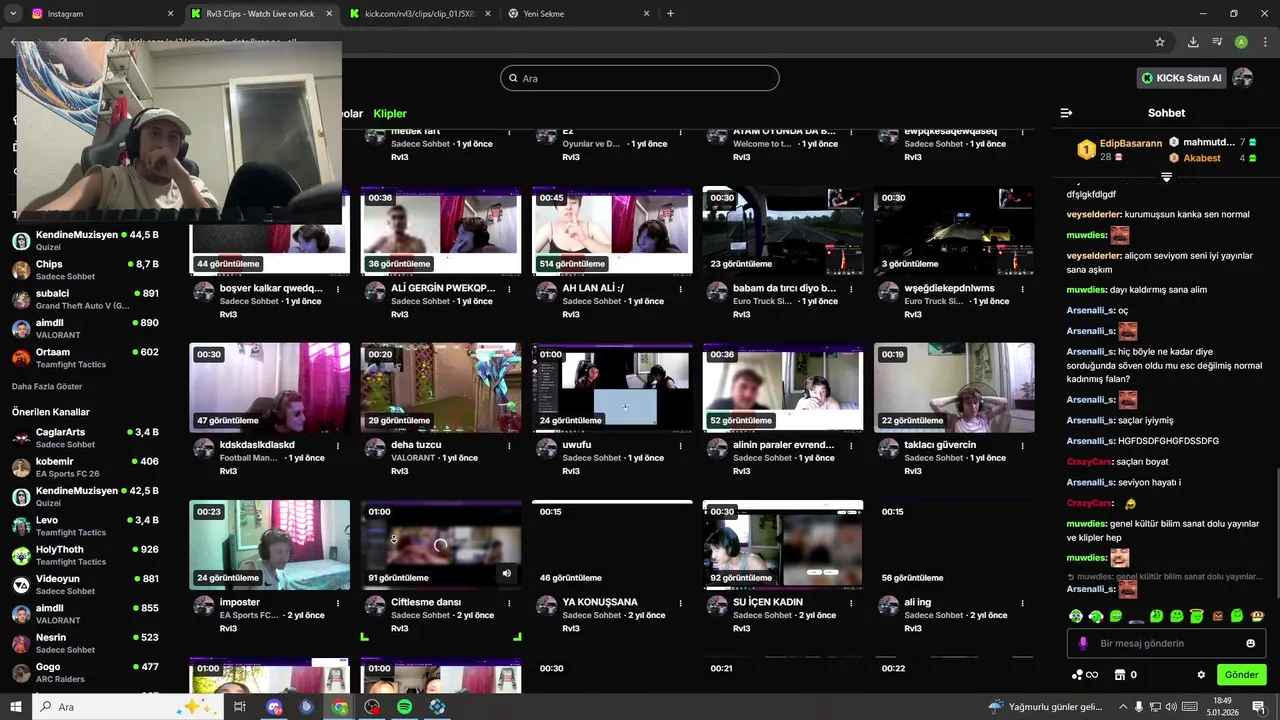Open the channel points shop icon
The width and height of the screenshot is (1280, 720).
click(1120, 675)
